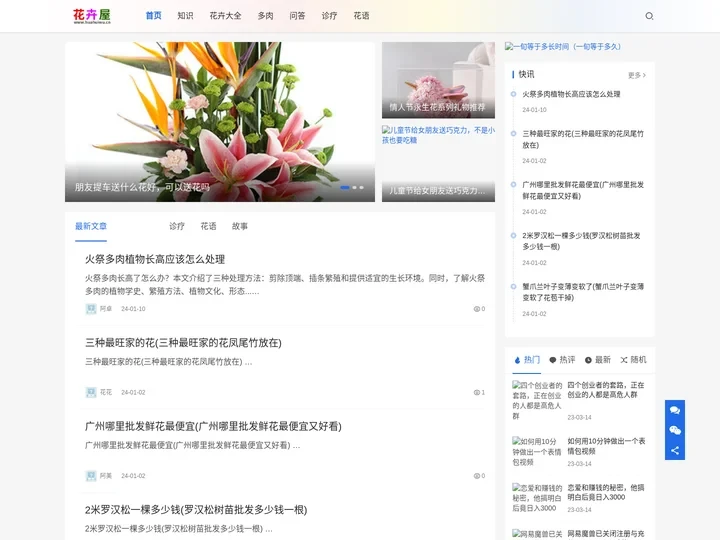Open 问答 navigation item
Screen dimensions: 720x540
[297, 16]
